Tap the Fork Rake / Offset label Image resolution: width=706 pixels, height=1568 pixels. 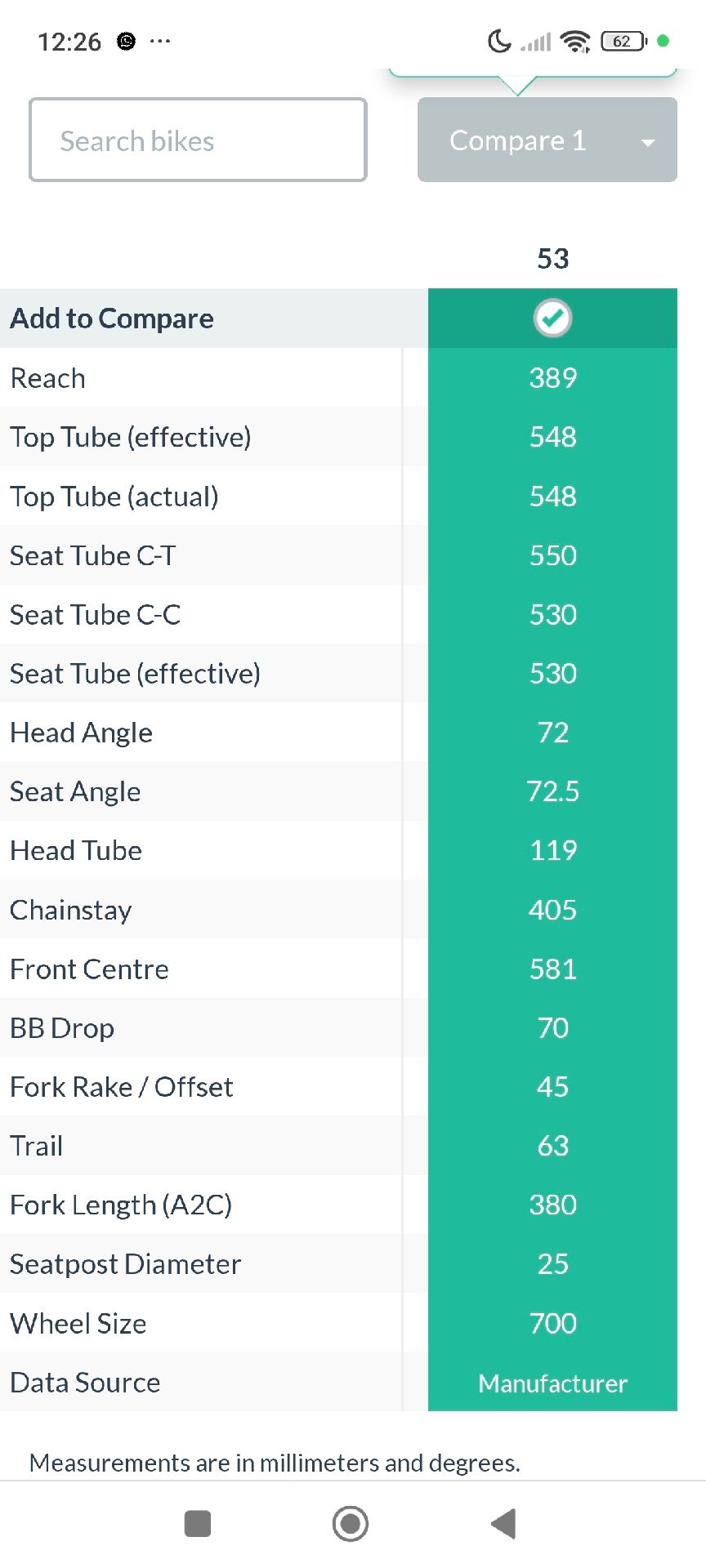click(122, 1087)
